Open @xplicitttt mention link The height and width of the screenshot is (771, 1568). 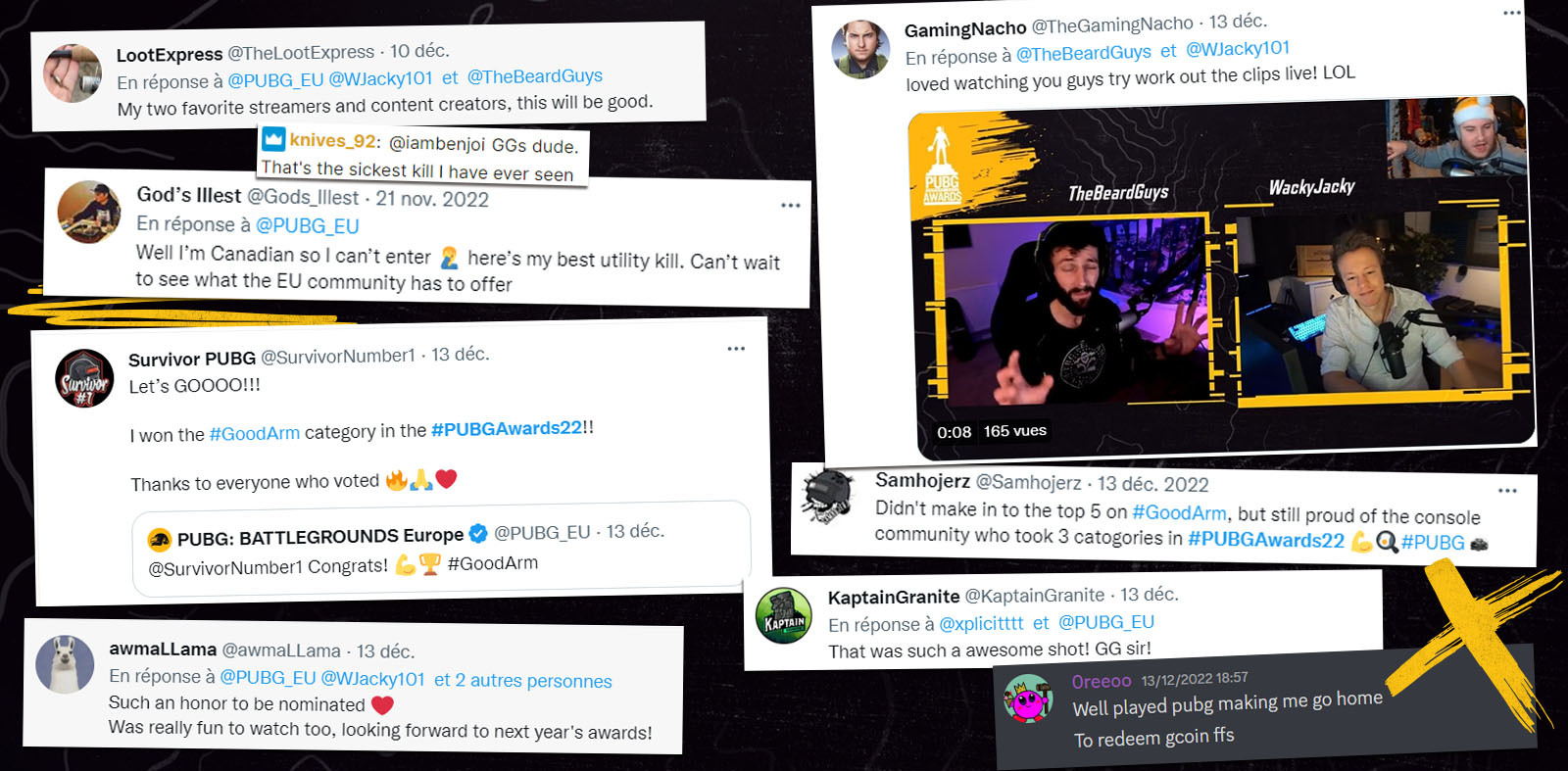[981, 623]
